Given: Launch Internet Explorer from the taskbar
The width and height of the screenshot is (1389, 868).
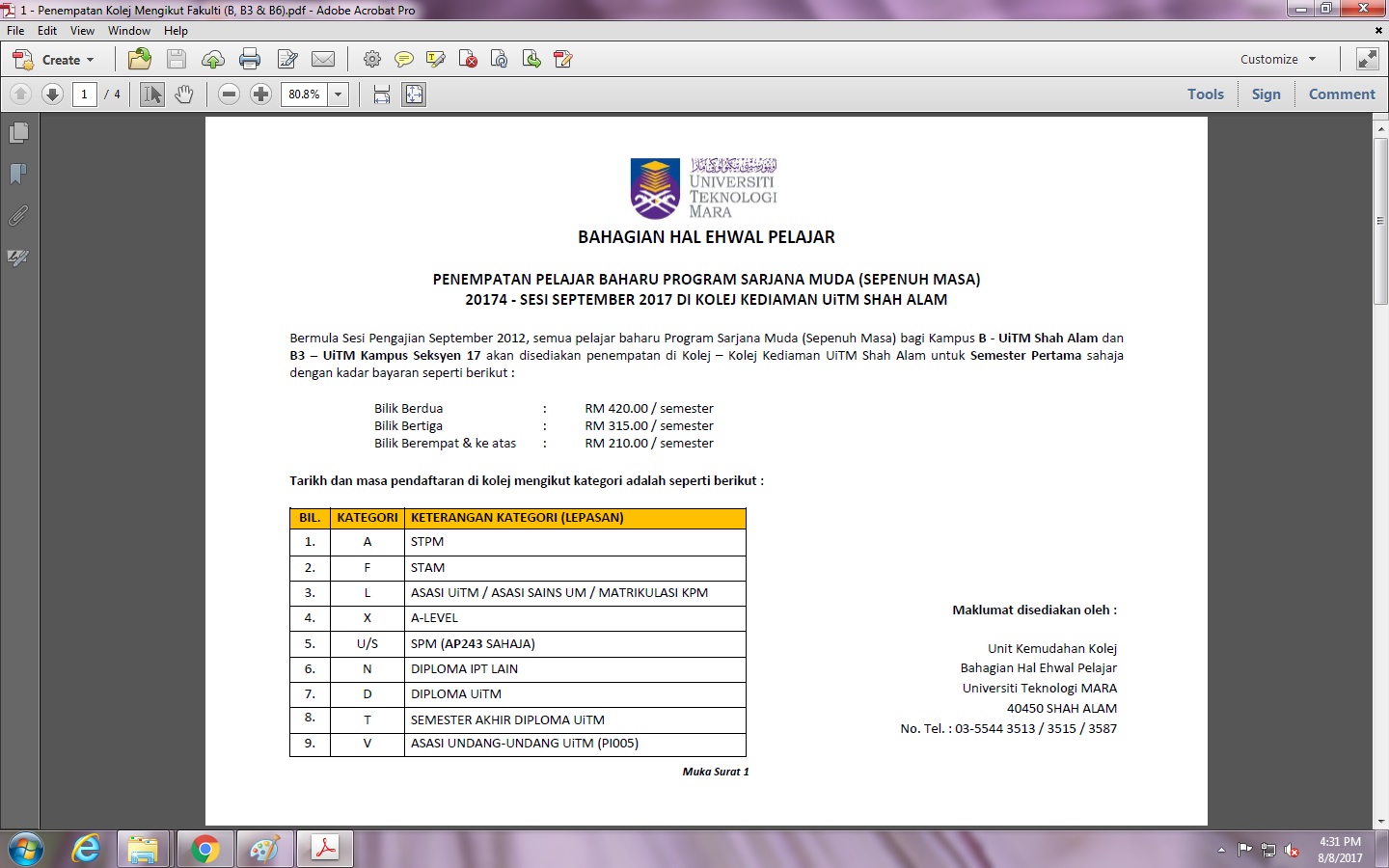Looking at the screenshot, I should tap(86, 850).
